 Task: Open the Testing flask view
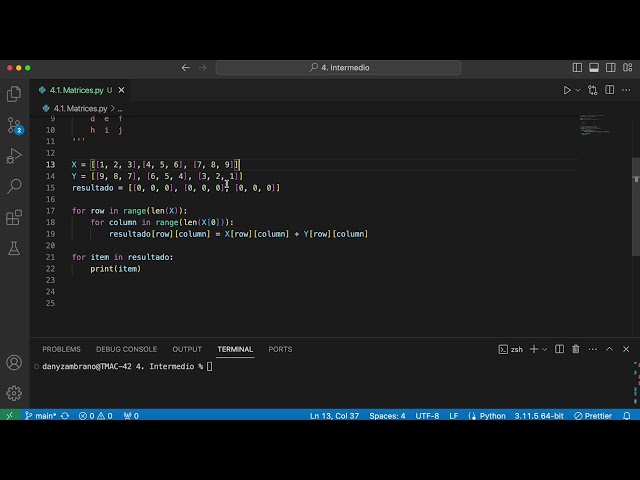click(14, 248)
